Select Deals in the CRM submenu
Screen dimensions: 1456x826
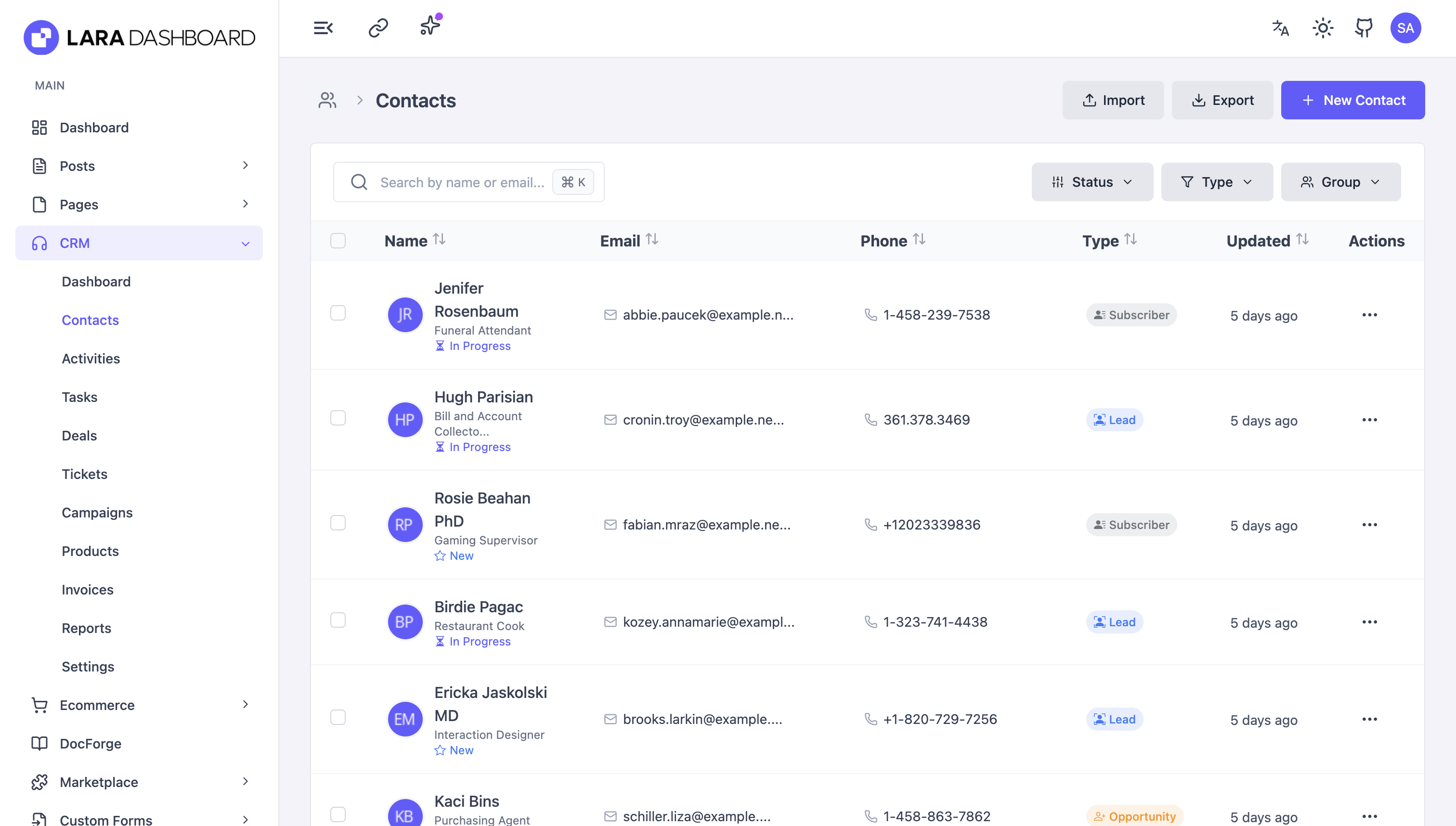coord(79,436)
